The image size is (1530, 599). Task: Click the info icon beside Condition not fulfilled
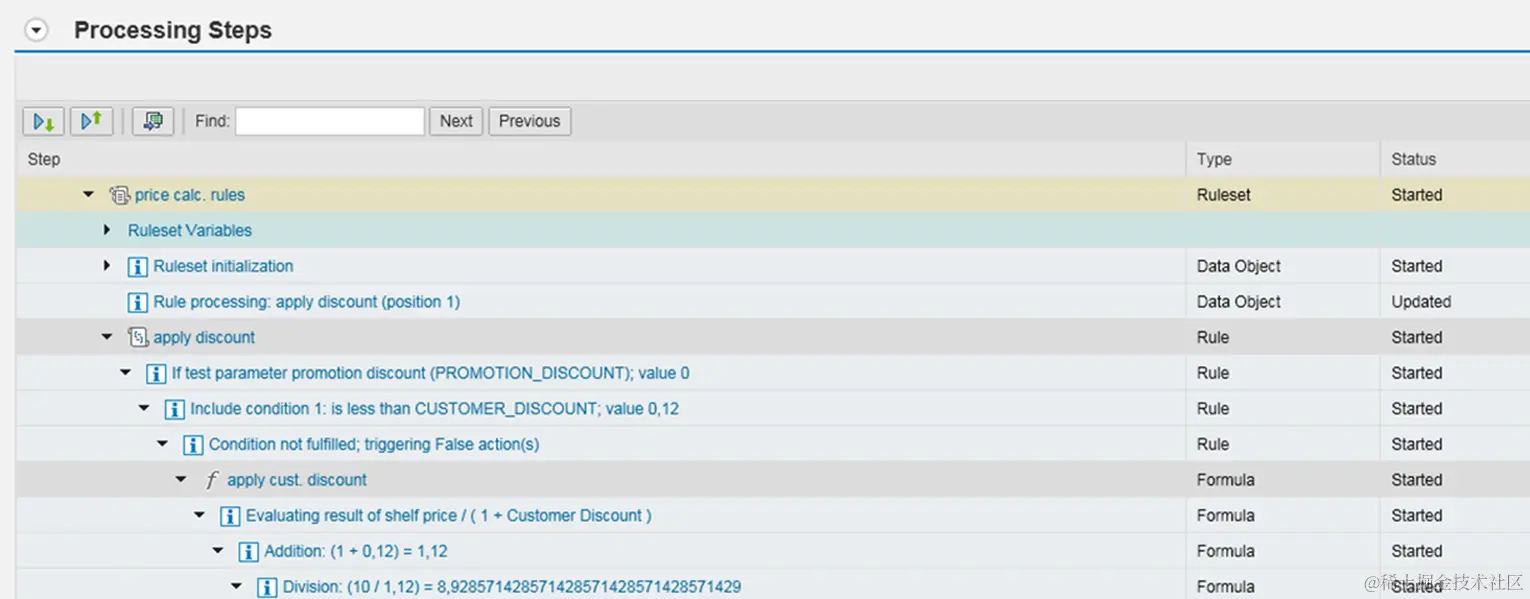193,445
